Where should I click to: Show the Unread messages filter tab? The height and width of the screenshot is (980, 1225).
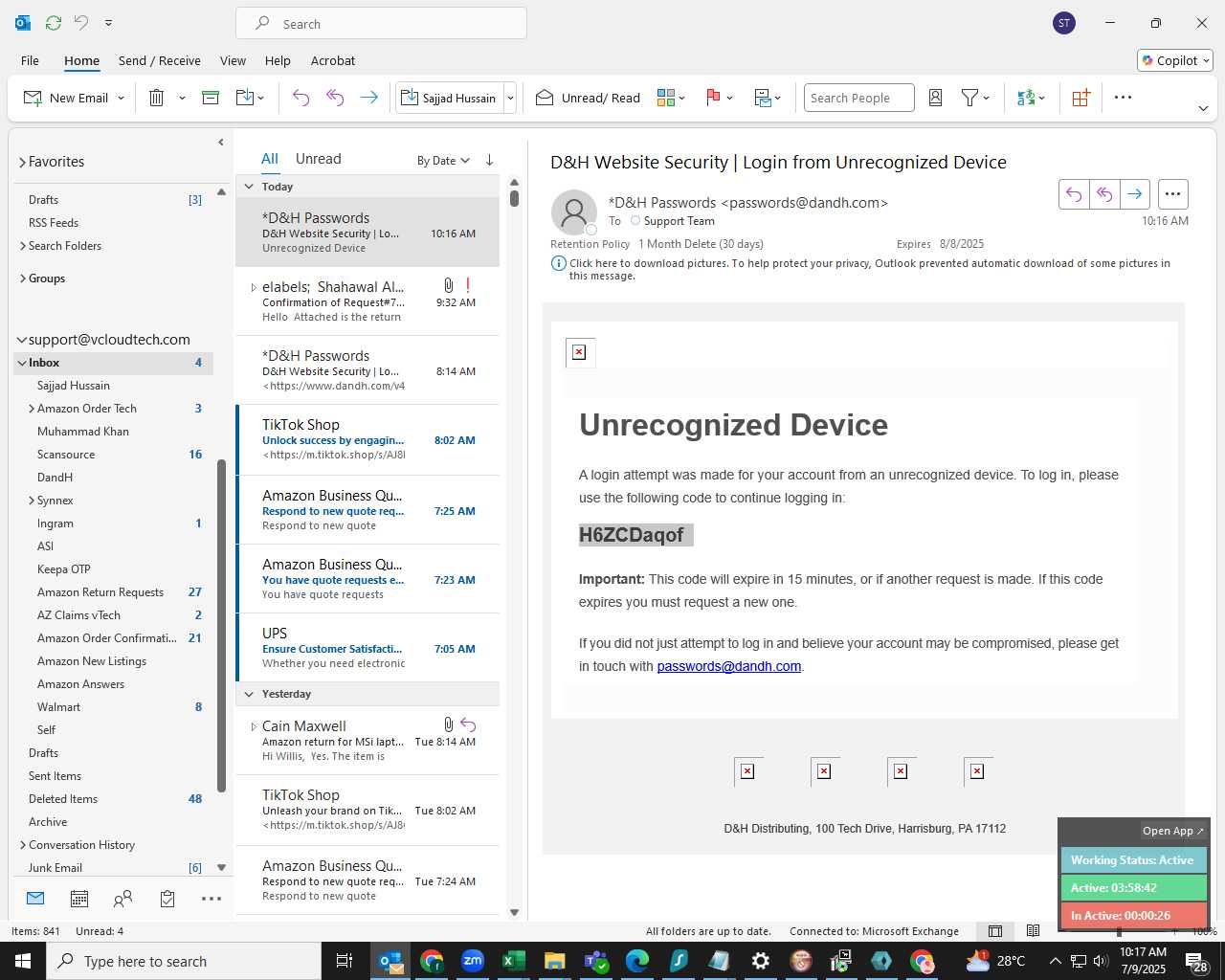[319, 159]
